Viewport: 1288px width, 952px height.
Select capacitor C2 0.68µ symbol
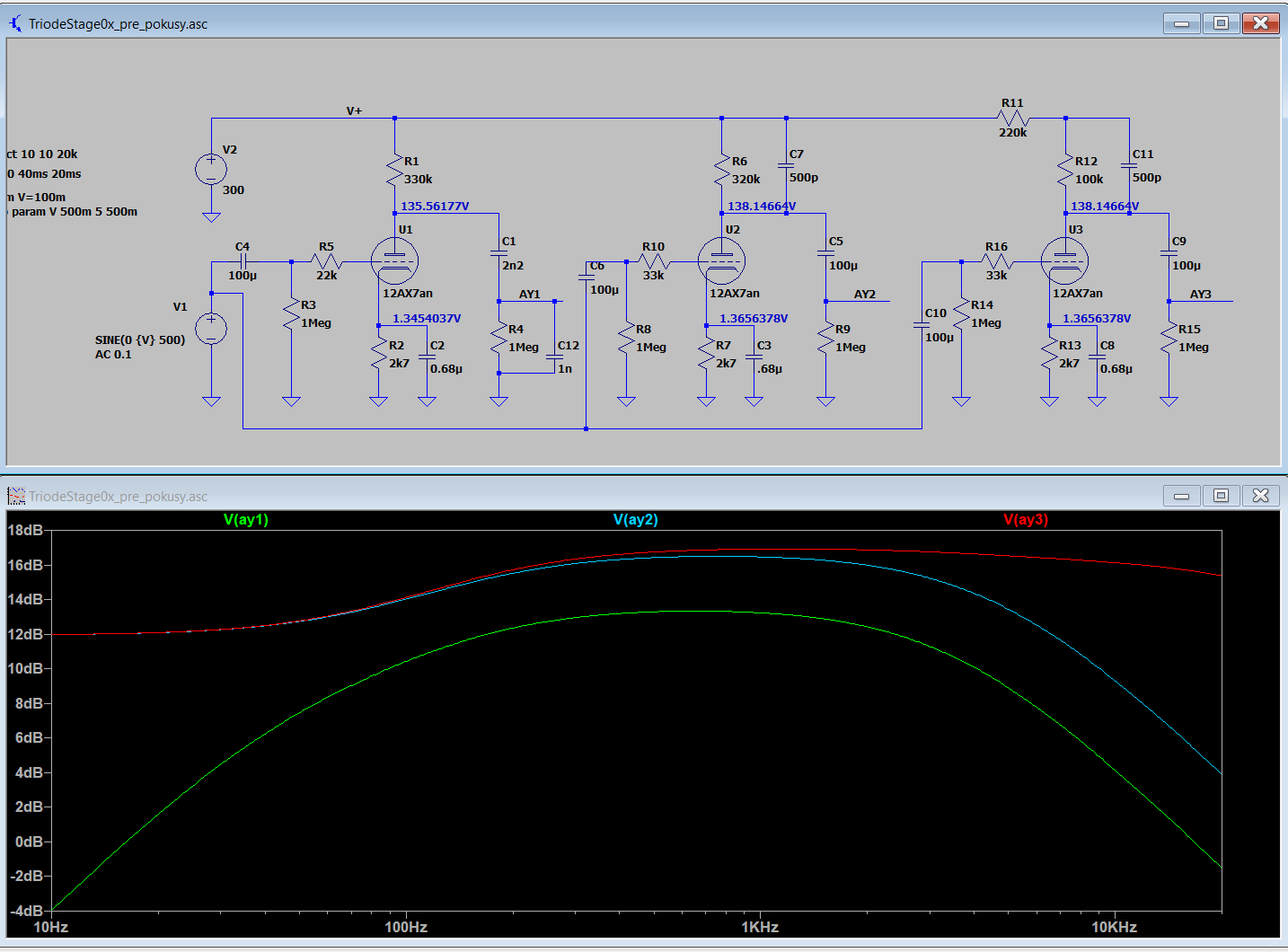427,356
